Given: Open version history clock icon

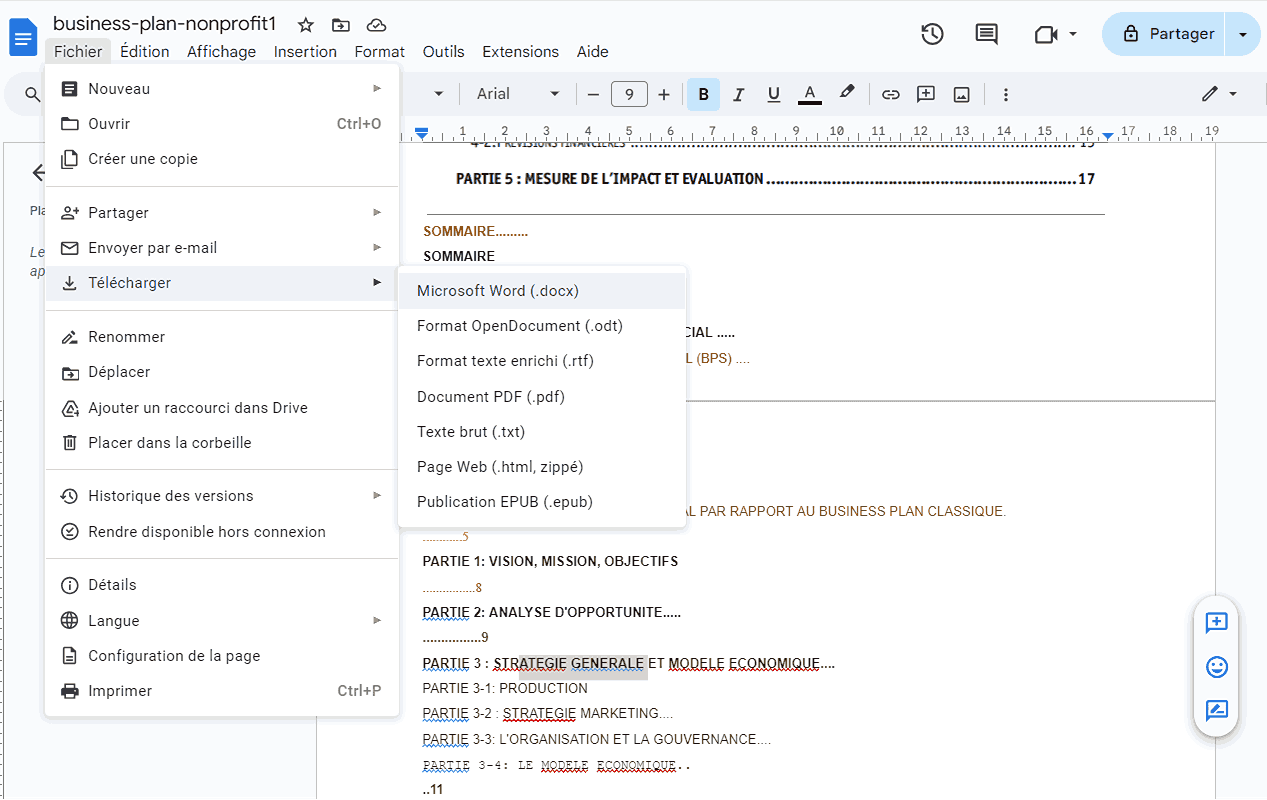Looking at the screenshot, I should pyautogui.click(x=932, y=34).
